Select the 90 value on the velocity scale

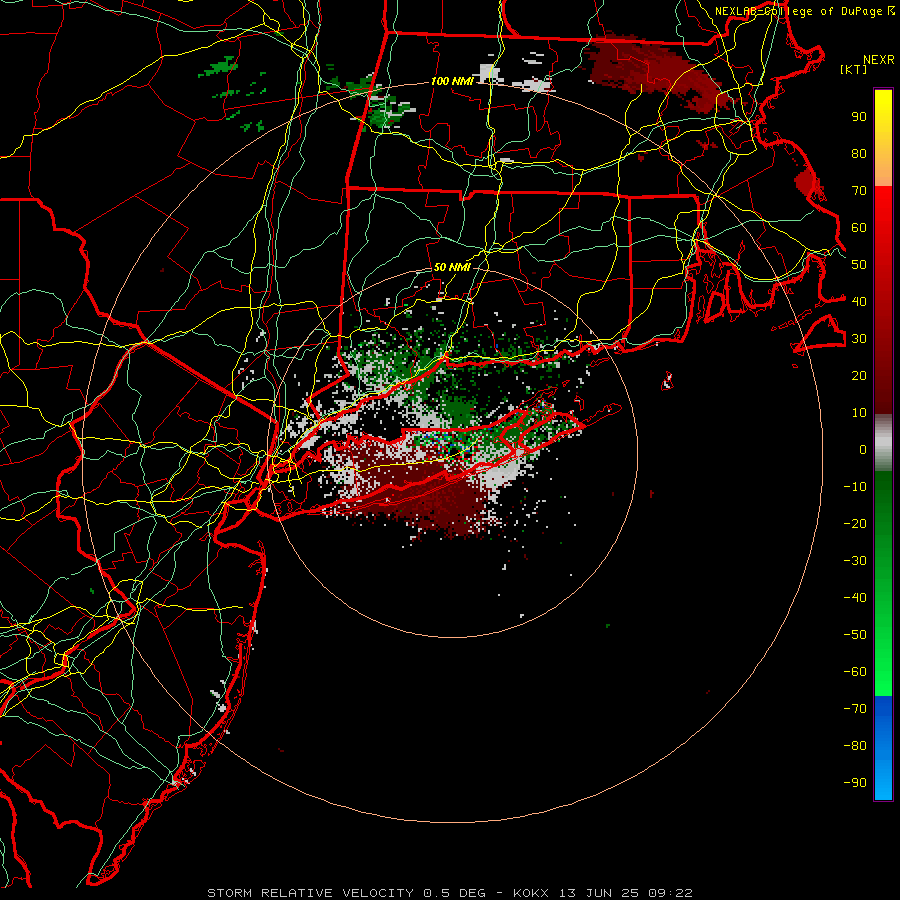(859, 117)
